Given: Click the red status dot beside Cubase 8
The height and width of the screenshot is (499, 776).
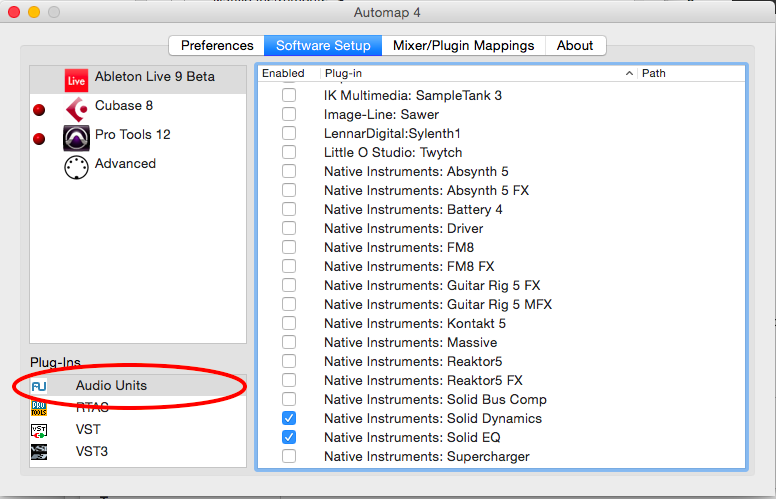Looking at the screenshot, I should [39, 110].
